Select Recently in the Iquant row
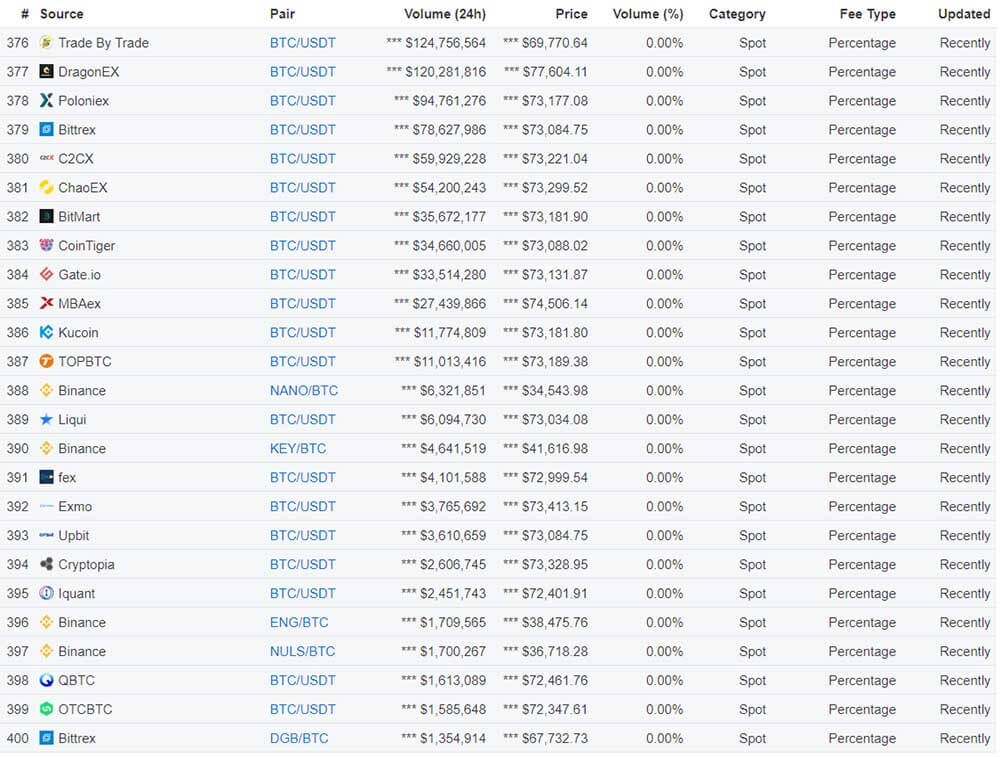The width and height of the screenshot is (1000, 757). (964, 593)
